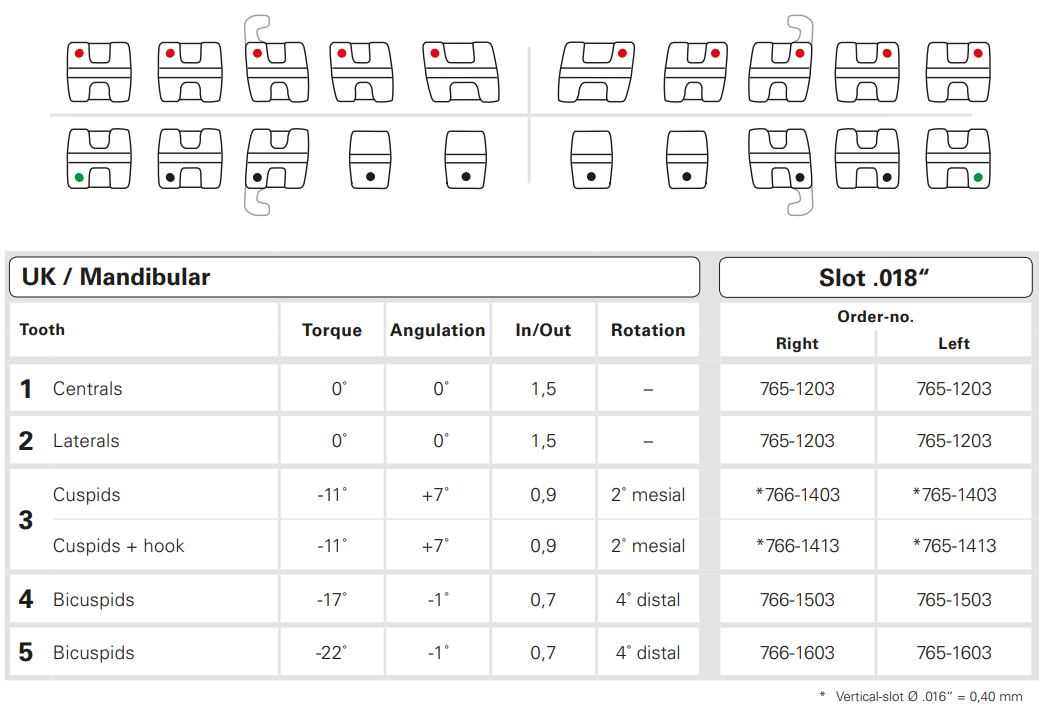Image resolution: width=1049 pixels, height=718 pixels.
Task: Click the Left order-no. subheader
Action: tap(954, 343)
